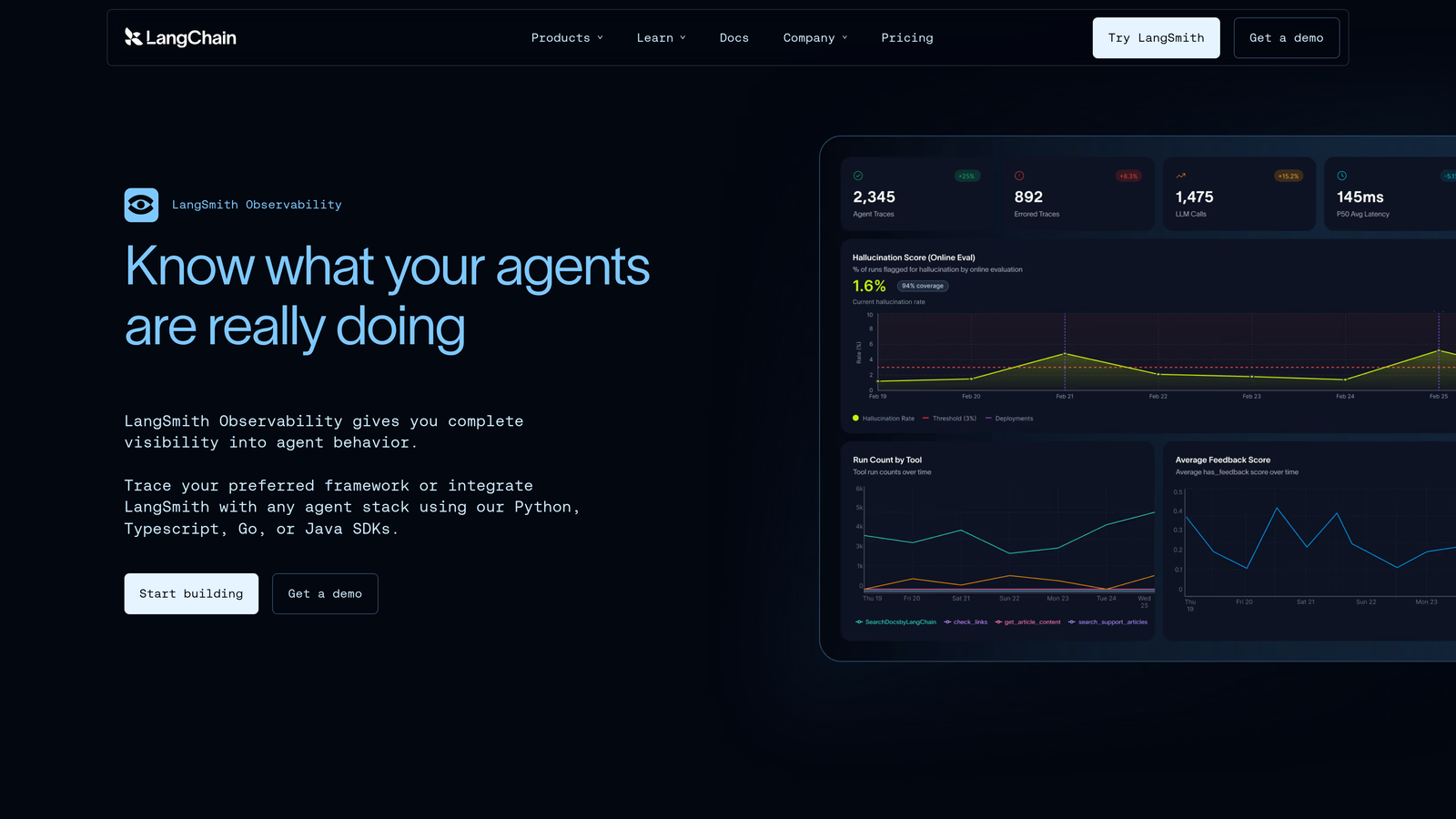Click the Try LangSmith button
The height and width of the screenshot is (819, 1456).
coord(1156,37)
